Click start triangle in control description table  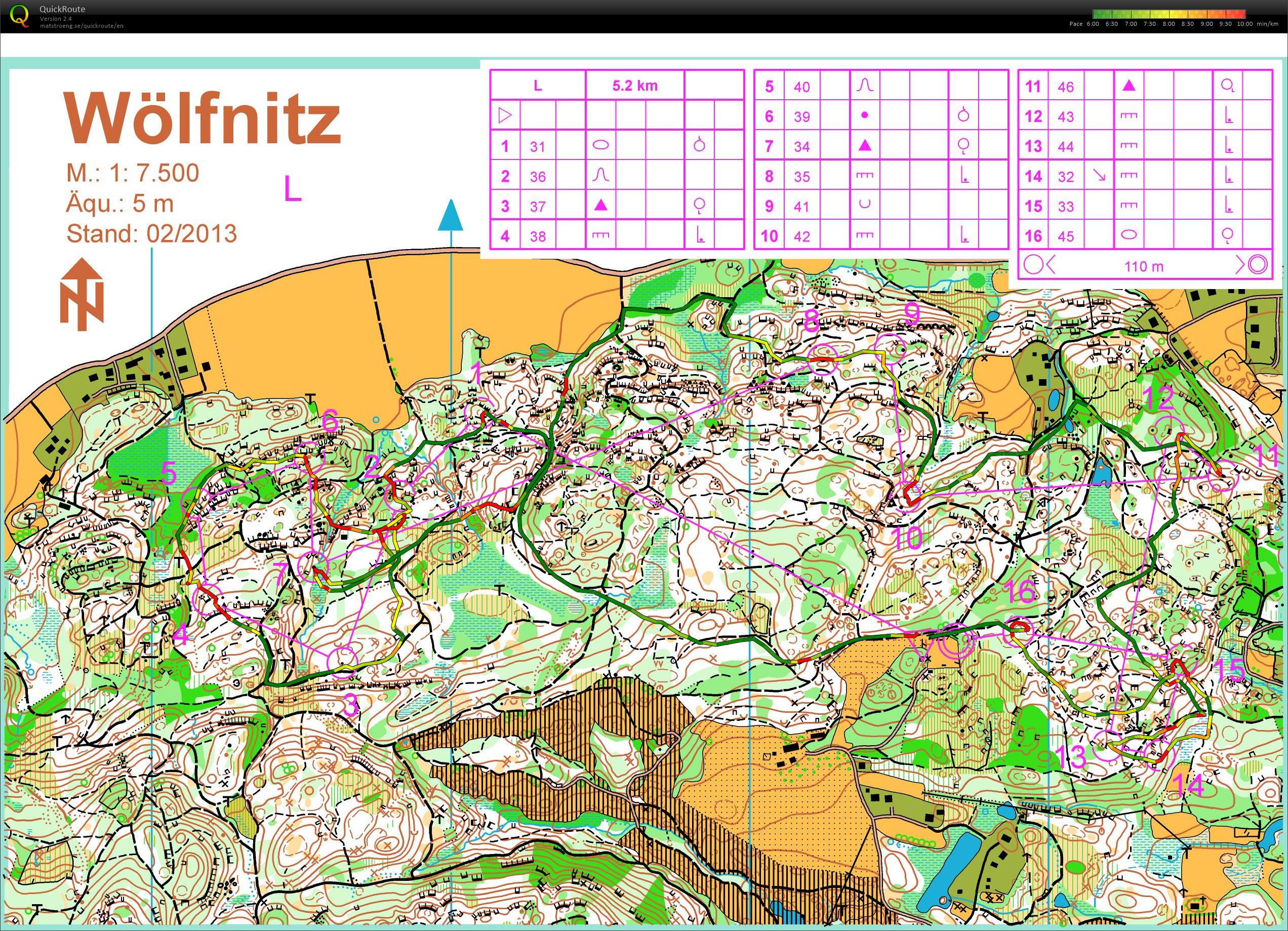pyautogui.click(x=505, y=116)
